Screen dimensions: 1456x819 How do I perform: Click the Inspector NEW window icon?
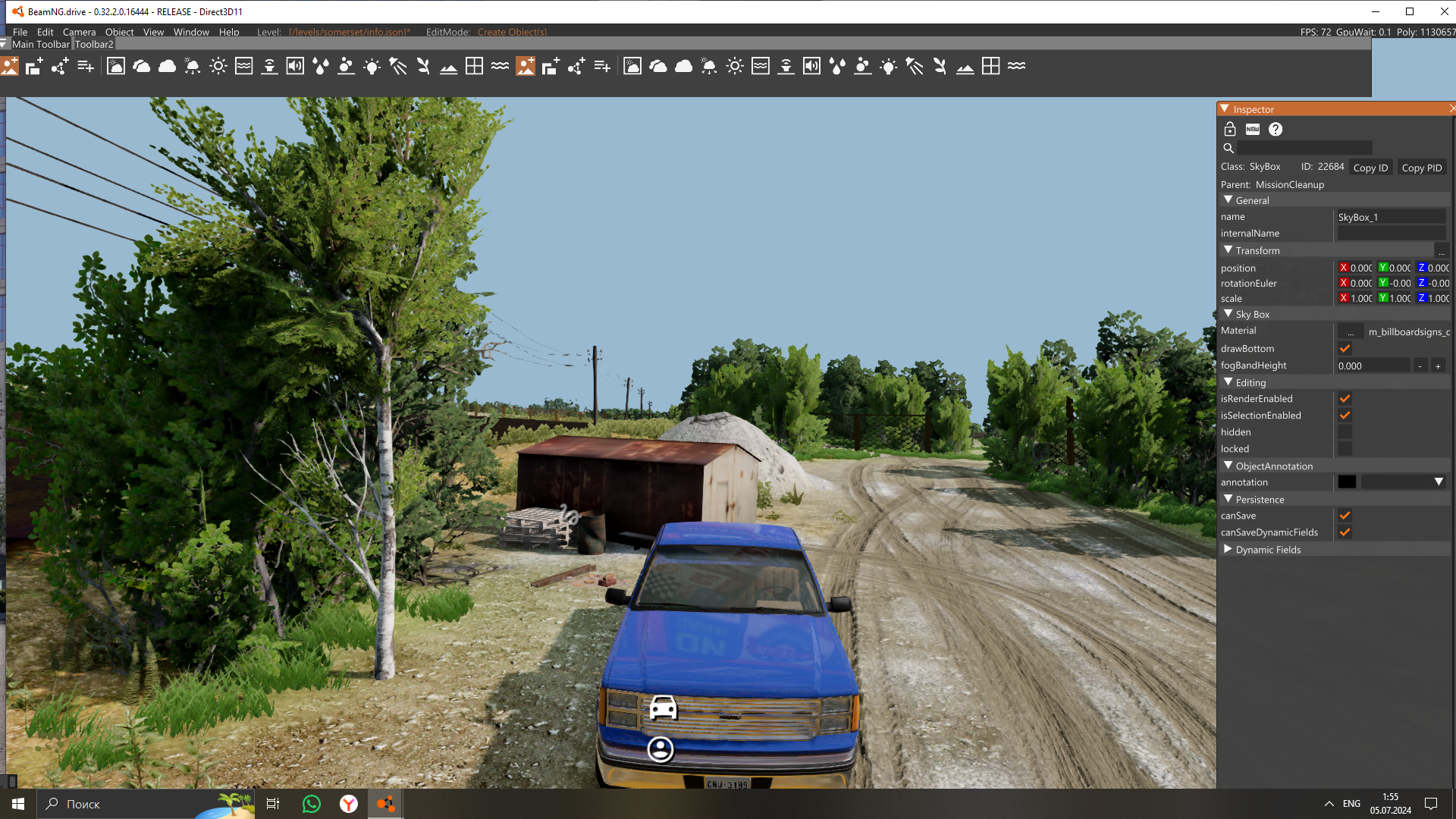click(1253, 130)
